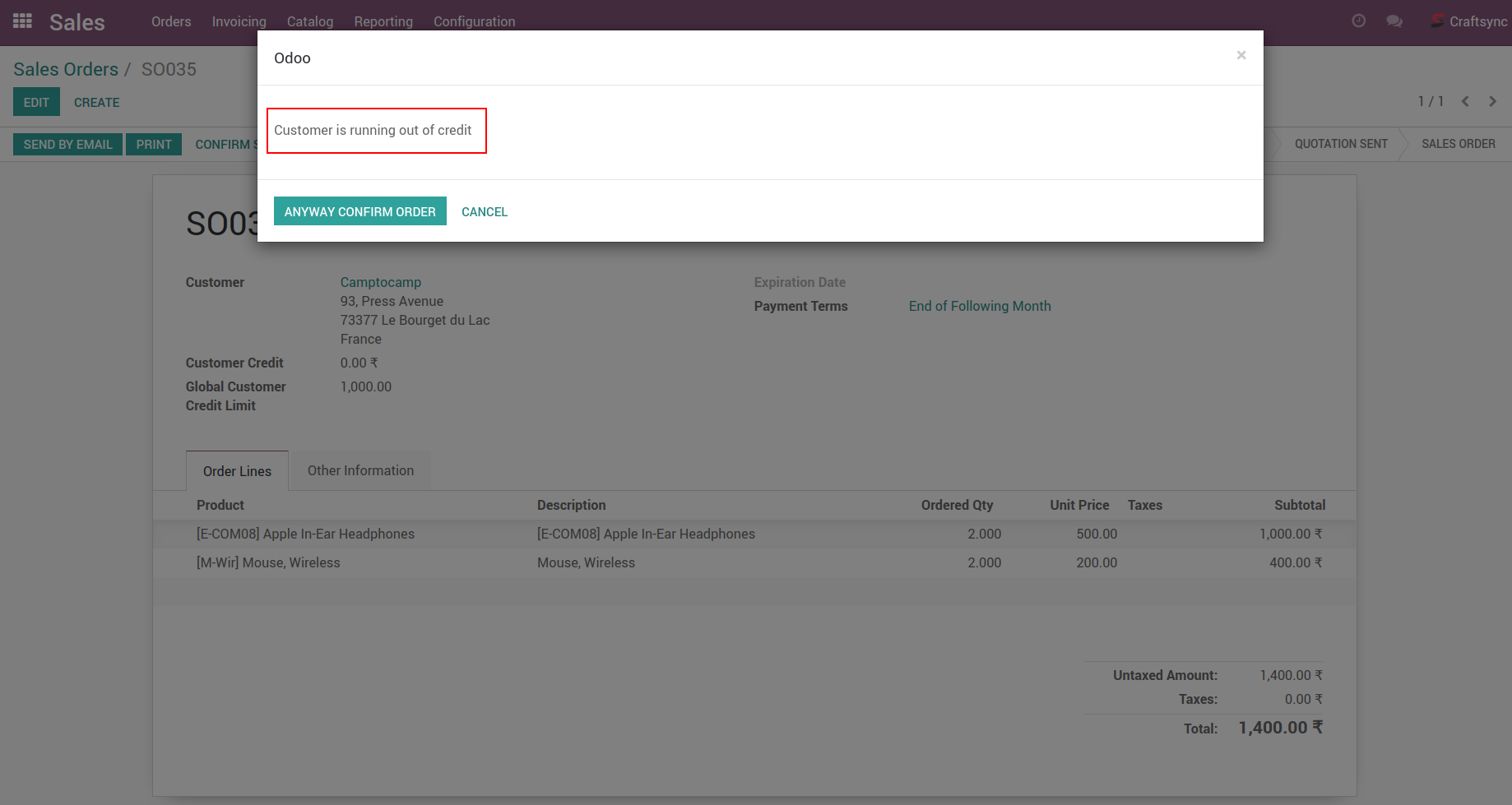Image resolution: width=1512 pixels, height=805 pixels.
Task: Open the Craftsync user menu
Action: tap(1468, 21)
